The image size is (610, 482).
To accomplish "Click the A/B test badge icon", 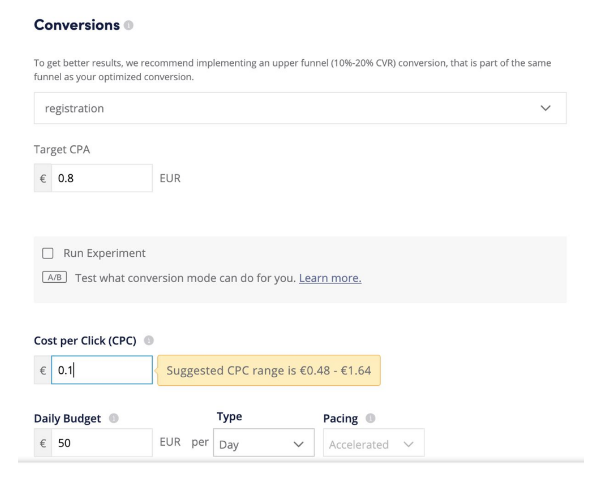I will pyautogui.click(x=54, y=277).
